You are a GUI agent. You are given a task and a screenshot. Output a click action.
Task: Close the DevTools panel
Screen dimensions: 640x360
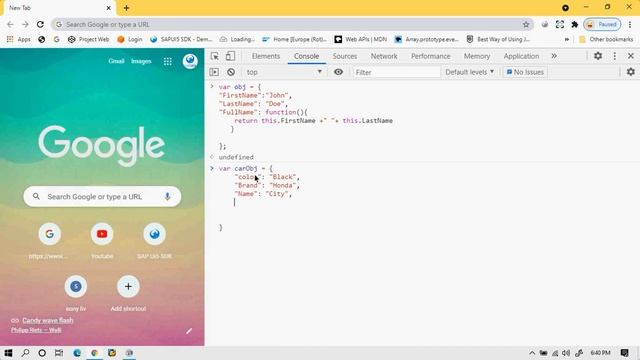point(631,56)
